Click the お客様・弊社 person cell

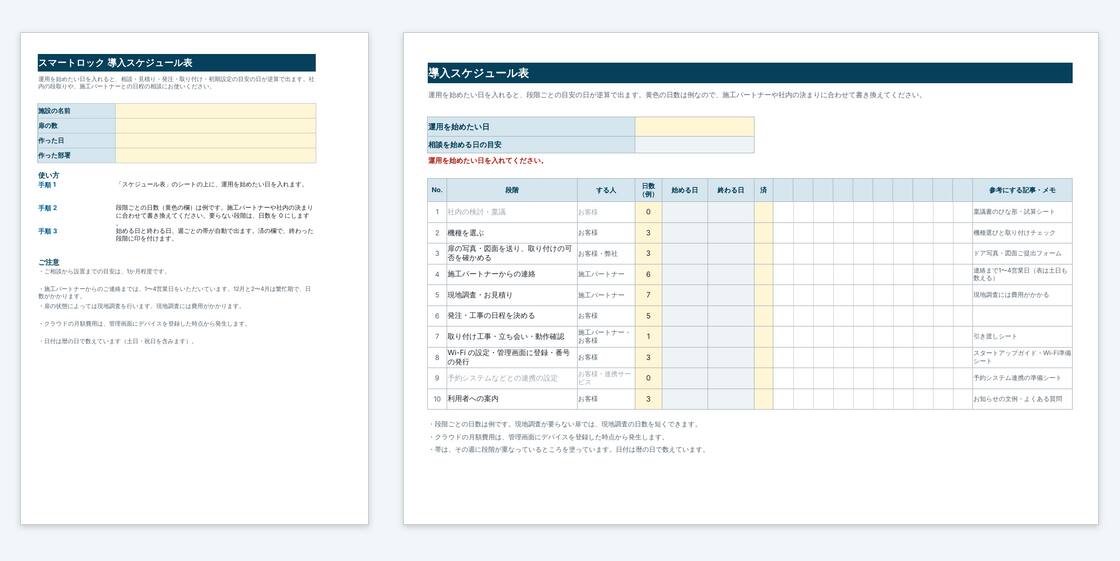click(x=606, y=254)
